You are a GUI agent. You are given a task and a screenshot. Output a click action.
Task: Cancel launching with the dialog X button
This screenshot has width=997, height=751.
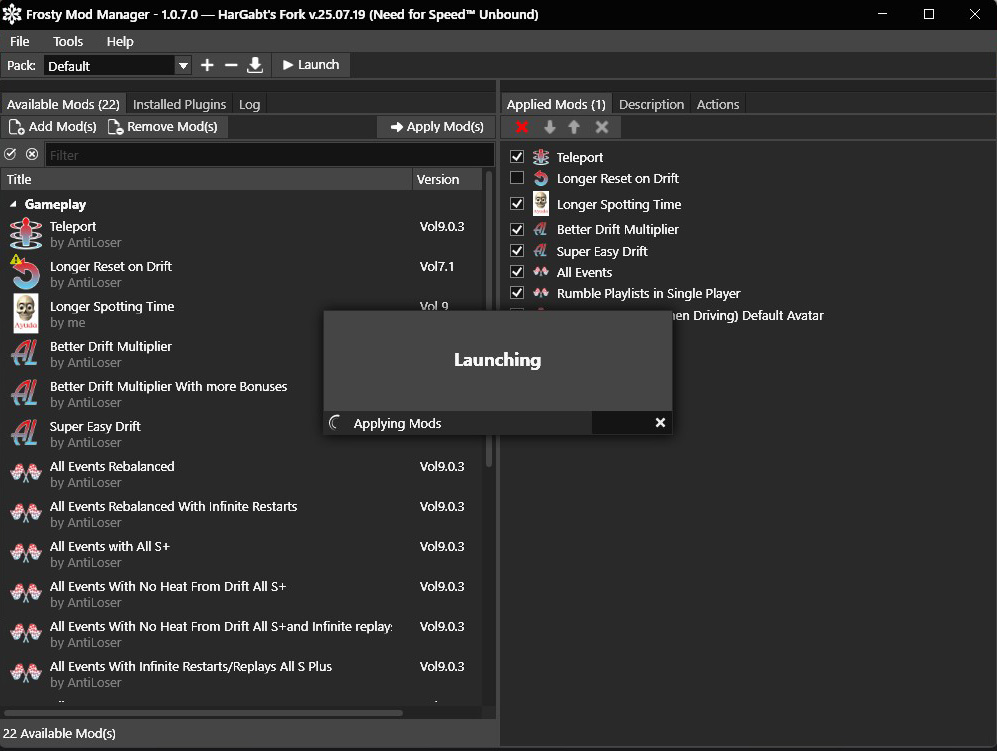tap(660, 423)
